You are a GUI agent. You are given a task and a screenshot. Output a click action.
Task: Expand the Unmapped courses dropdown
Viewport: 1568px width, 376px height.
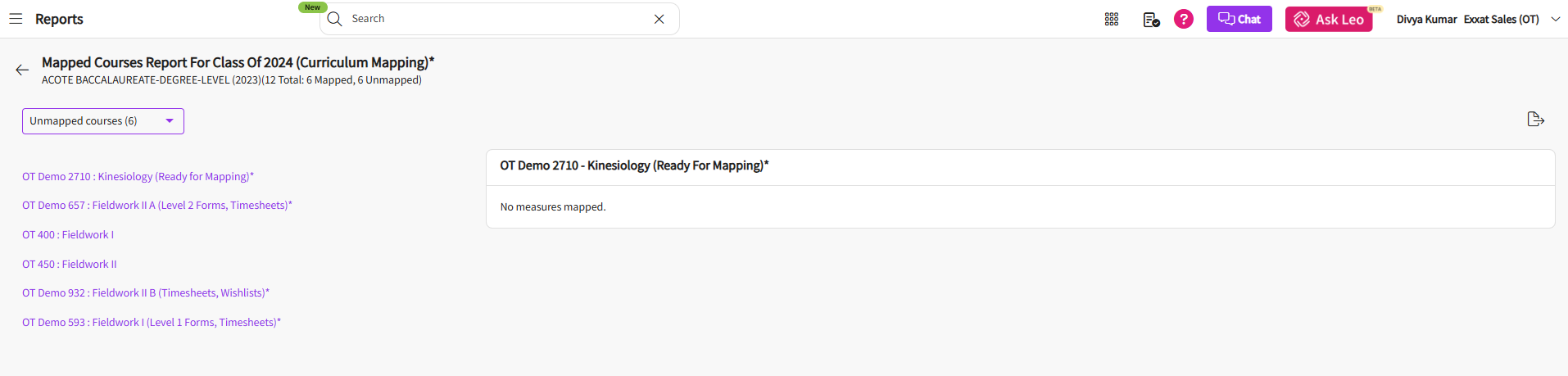pos(103,121)
